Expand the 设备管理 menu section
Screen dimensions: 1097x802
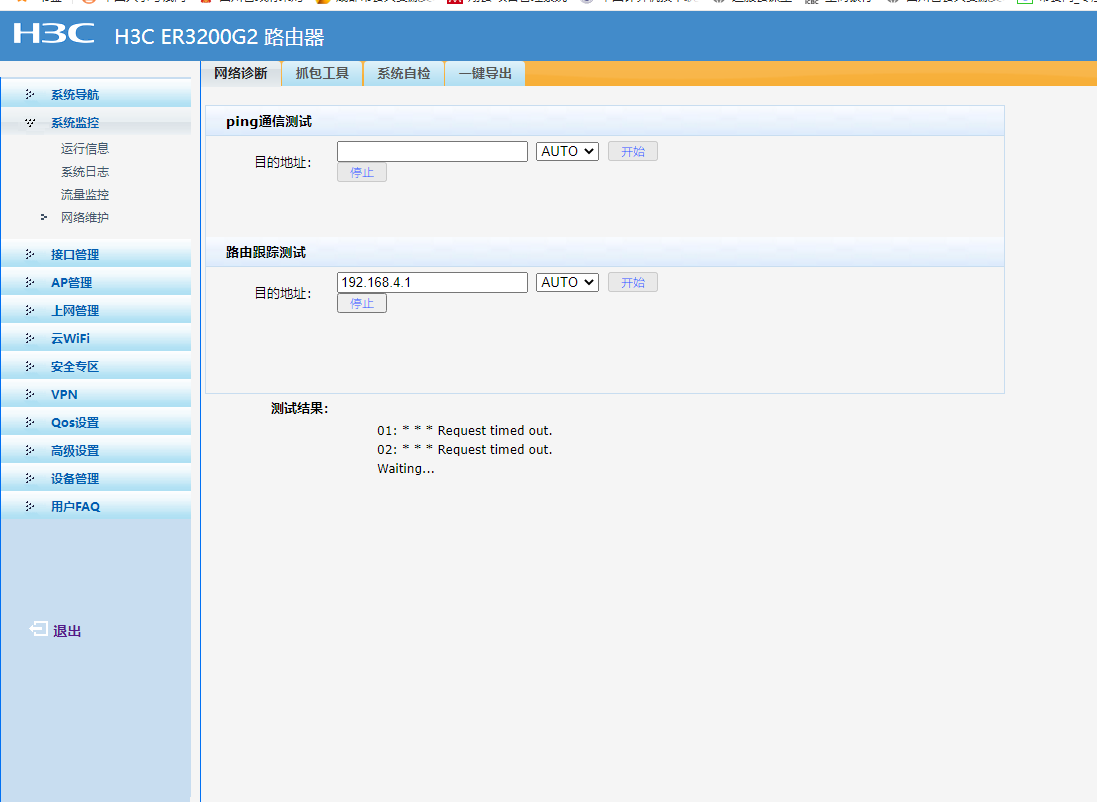coord(96,478)
